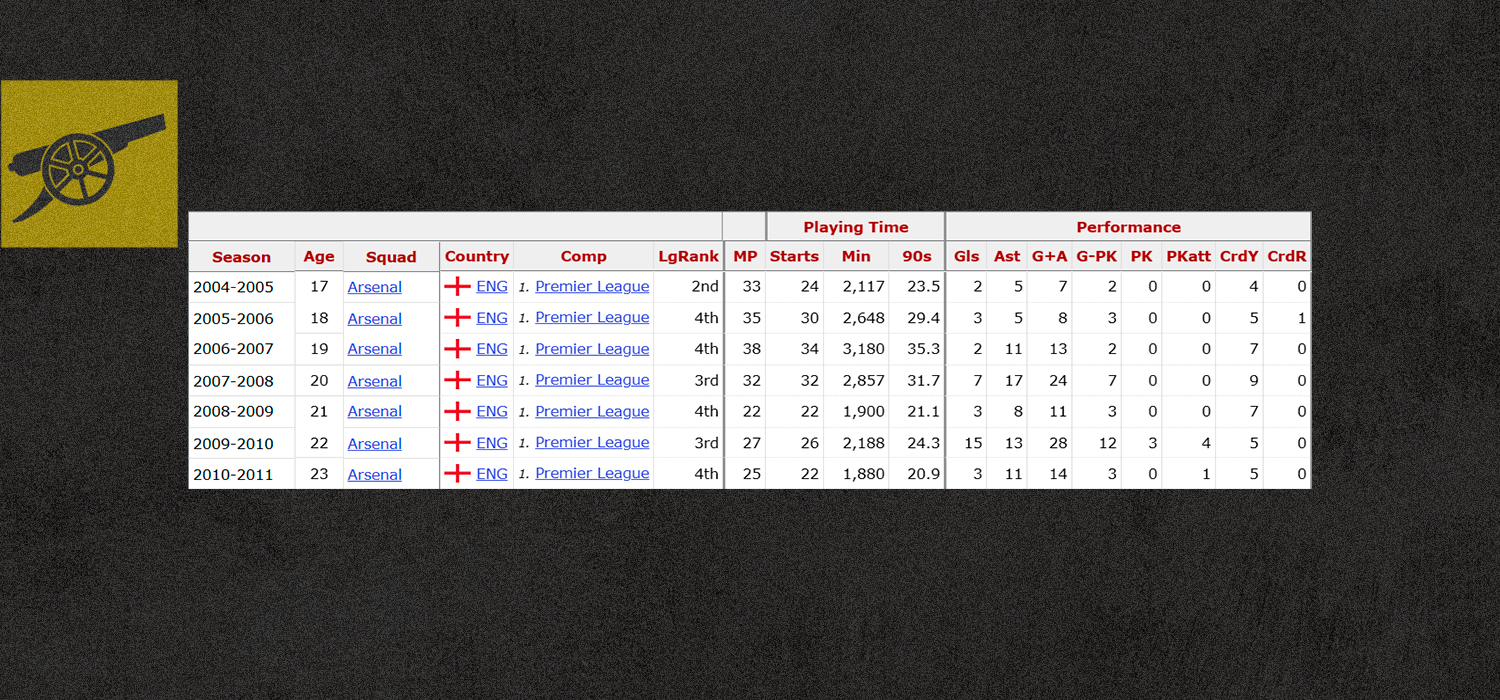
Task: Sort table by Min column header
Action: [856, 256]
